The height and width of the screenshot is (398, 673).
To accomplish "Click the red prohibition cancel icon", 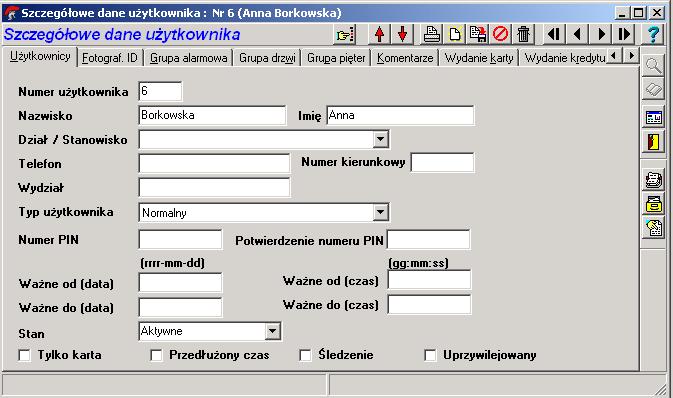I will [x=500, y=34].
